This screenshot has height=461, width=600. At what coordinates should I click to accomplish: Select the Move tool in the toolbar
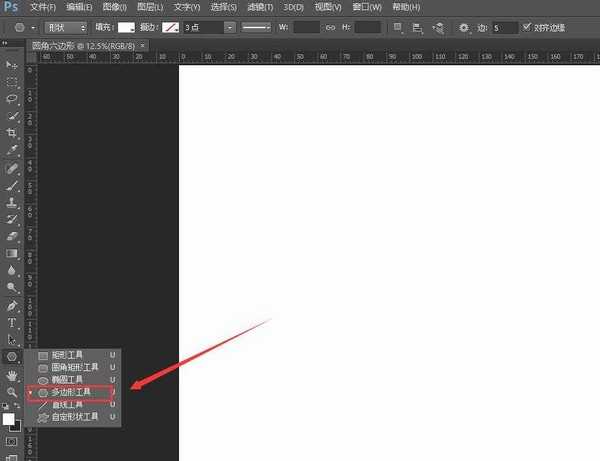12,65
